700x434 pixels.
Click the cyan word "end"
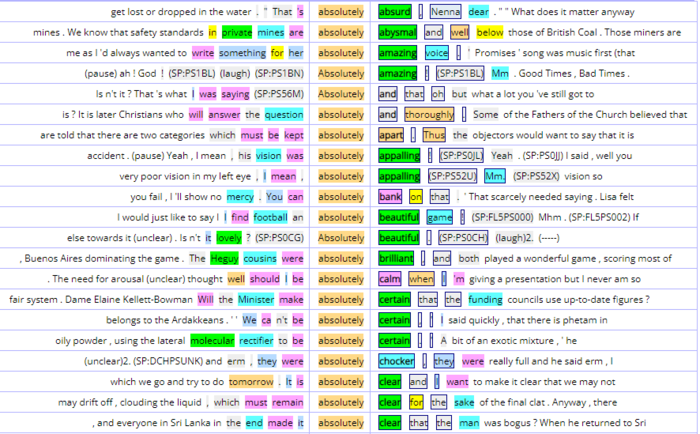[254, 423]
